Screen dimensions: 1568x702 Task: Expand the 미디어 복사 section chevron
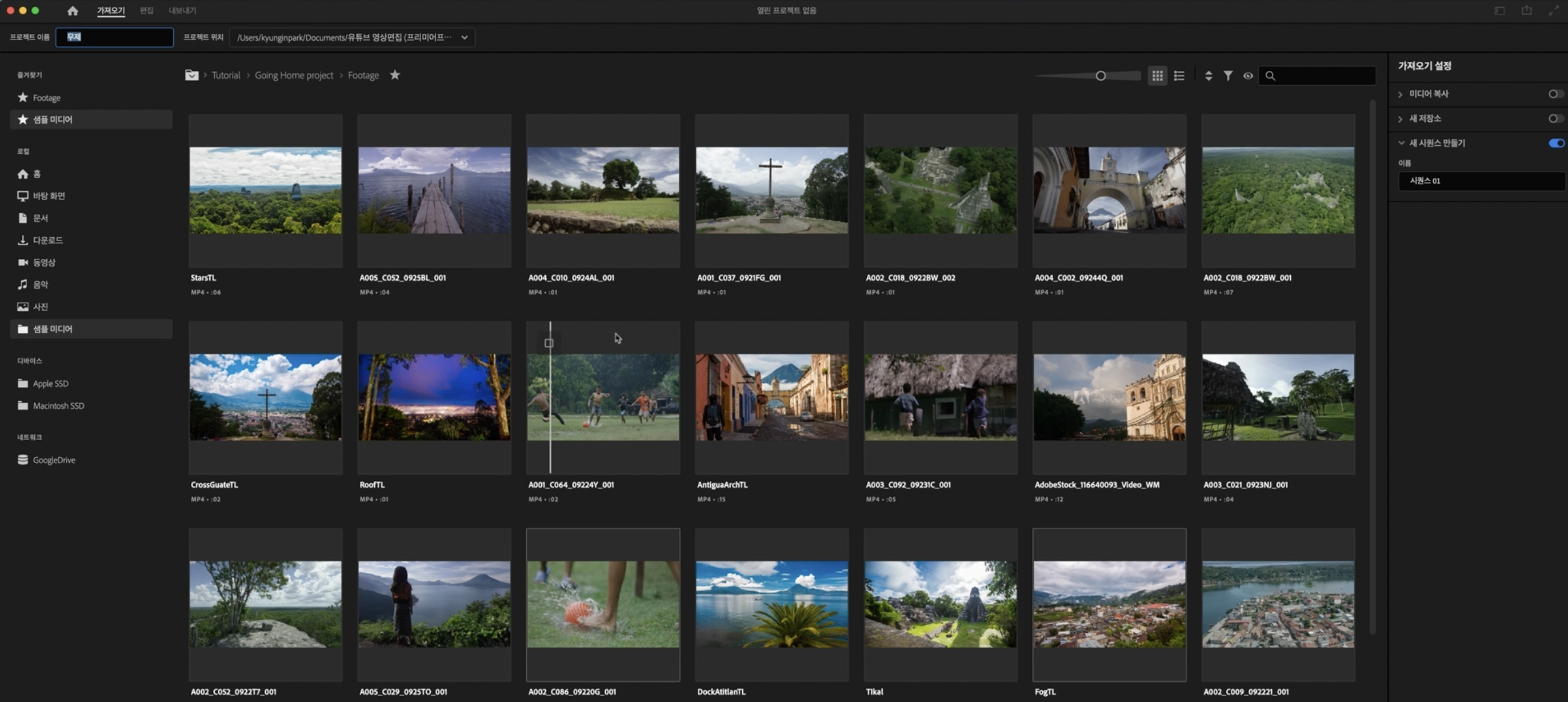pyautogui.click(x=1401, y=94)
